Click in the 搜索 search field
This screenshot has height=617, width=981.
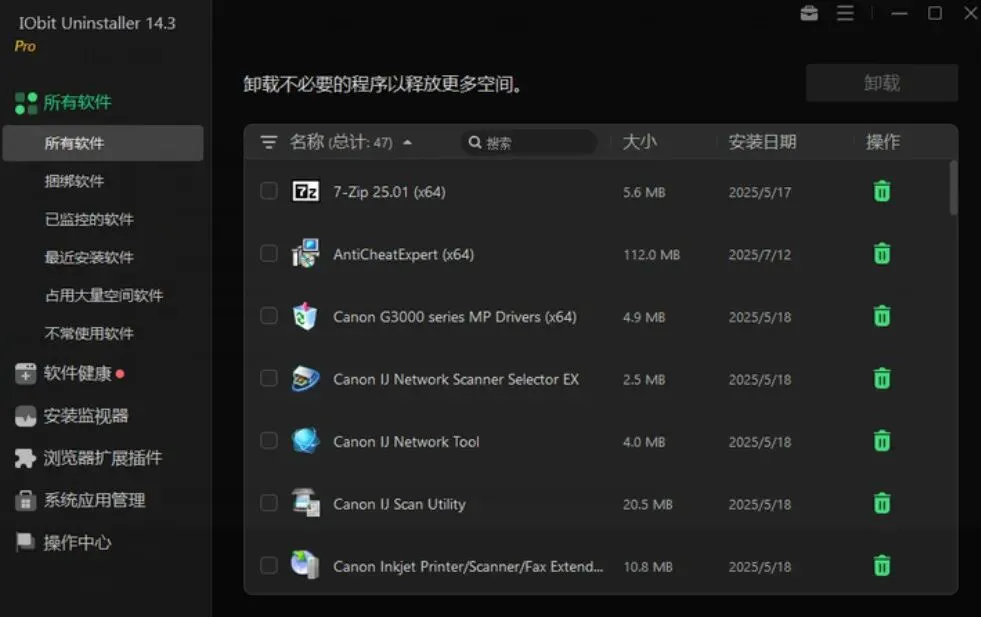coord(529,143)
